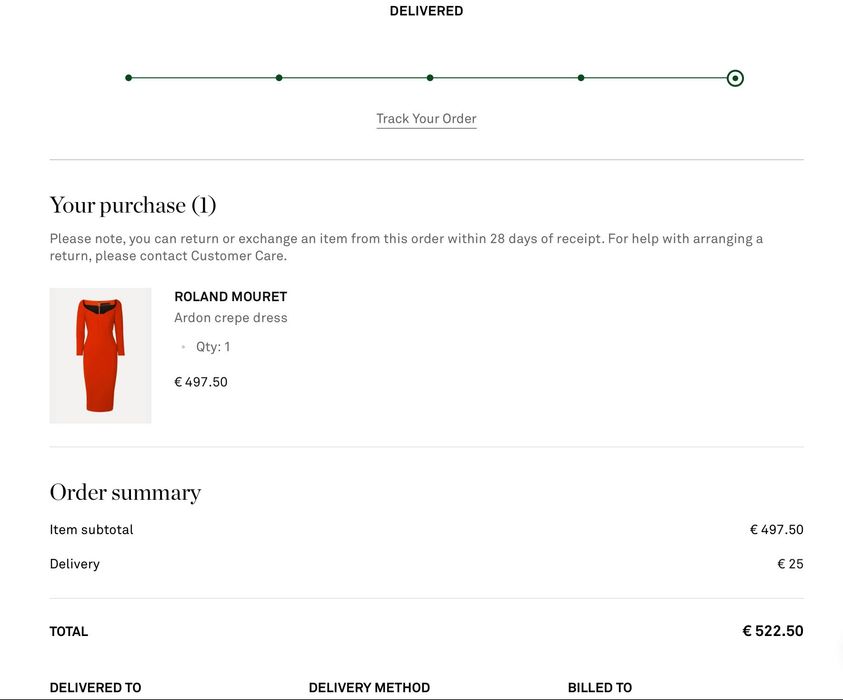Viewport: 843px width, 700px height.
Task: Click the DELIVERED status label
Action: click(x=426, y=11)
